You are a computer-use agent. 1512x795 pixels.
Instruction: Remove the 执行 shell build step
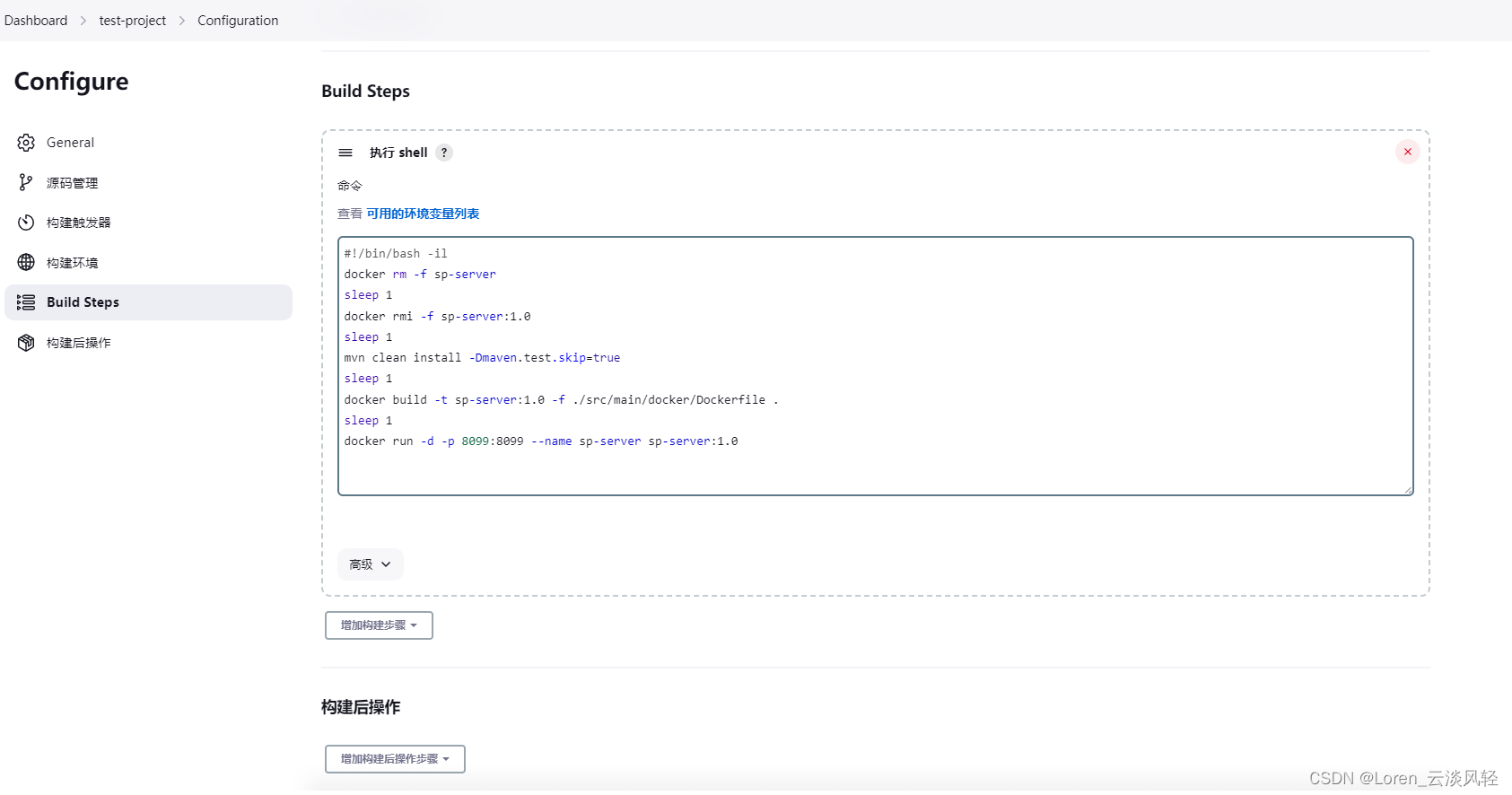click(1407, 152)
